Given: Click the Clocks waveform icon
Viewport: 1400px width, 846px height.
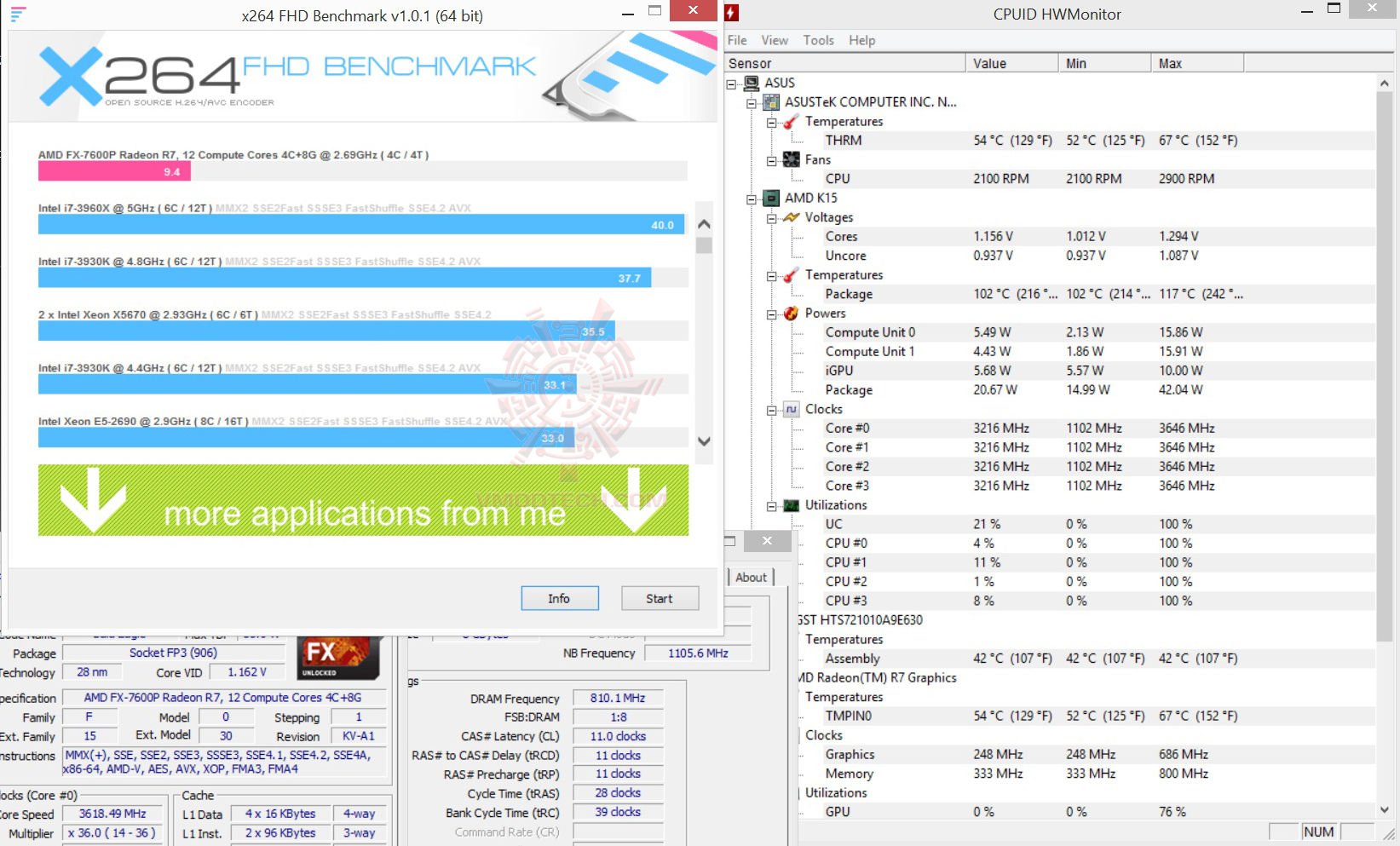Looking at the screenshot, I should 791,409.
